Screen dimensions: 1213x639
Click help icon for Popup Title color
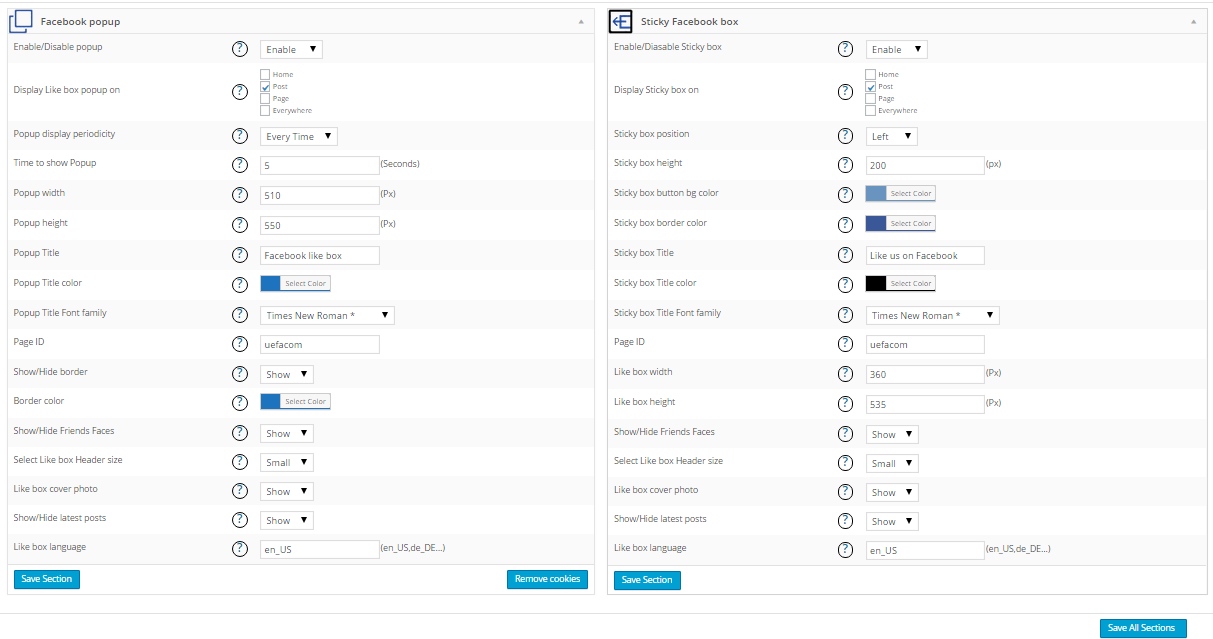click(240, 284)
